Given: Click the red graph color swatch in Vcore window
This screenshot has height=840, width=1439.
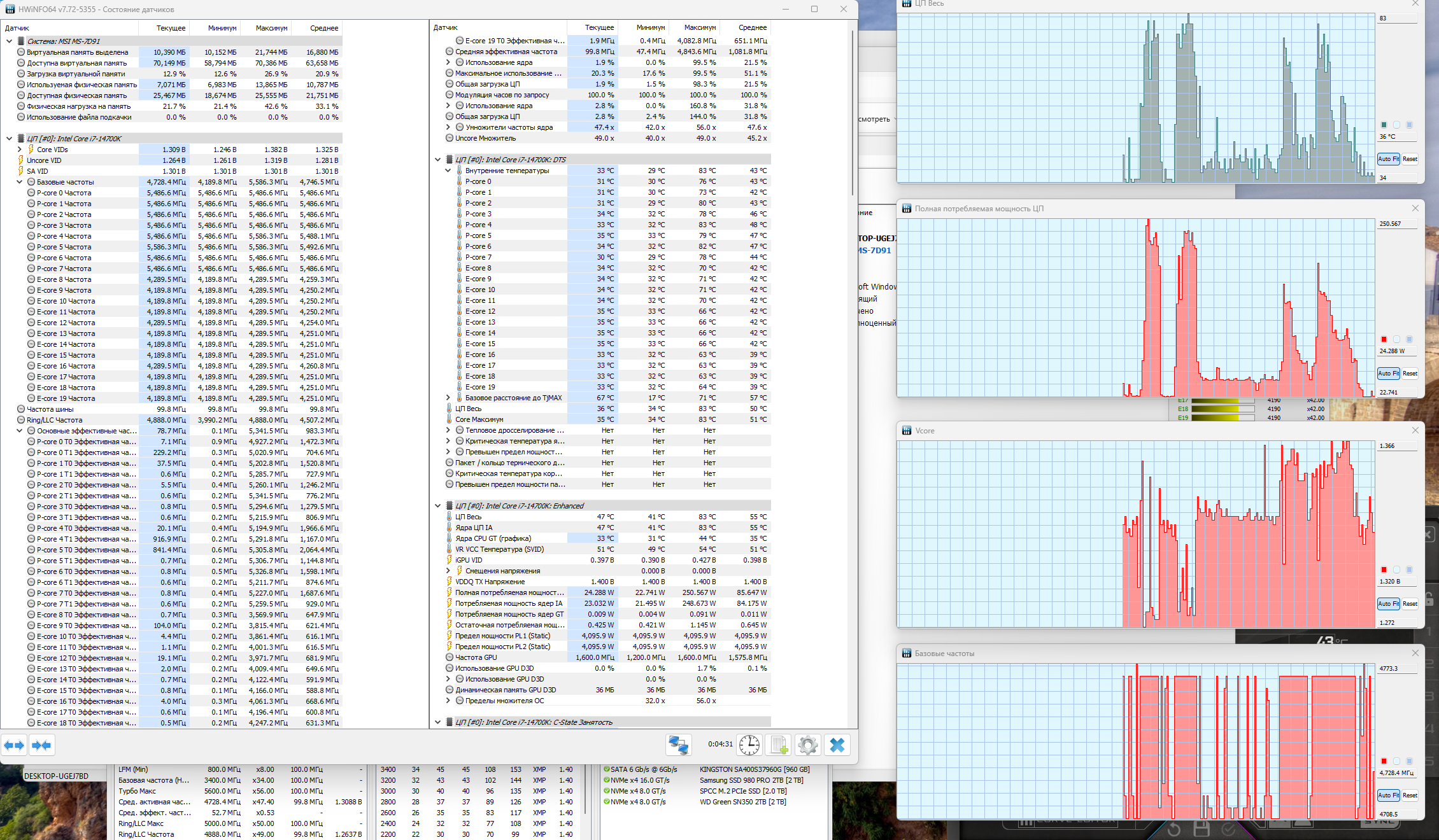Looking at the screenshot, I should coord(1384,570).
